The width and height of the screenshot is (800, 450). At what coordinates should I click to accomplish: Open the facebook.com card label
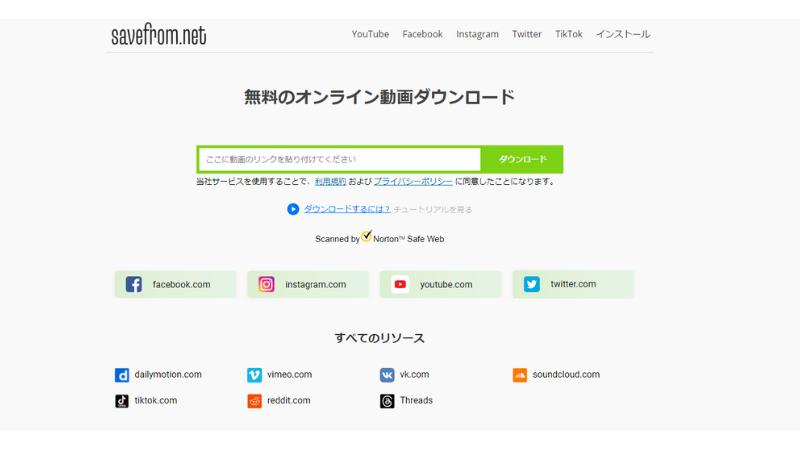[181, 285]
